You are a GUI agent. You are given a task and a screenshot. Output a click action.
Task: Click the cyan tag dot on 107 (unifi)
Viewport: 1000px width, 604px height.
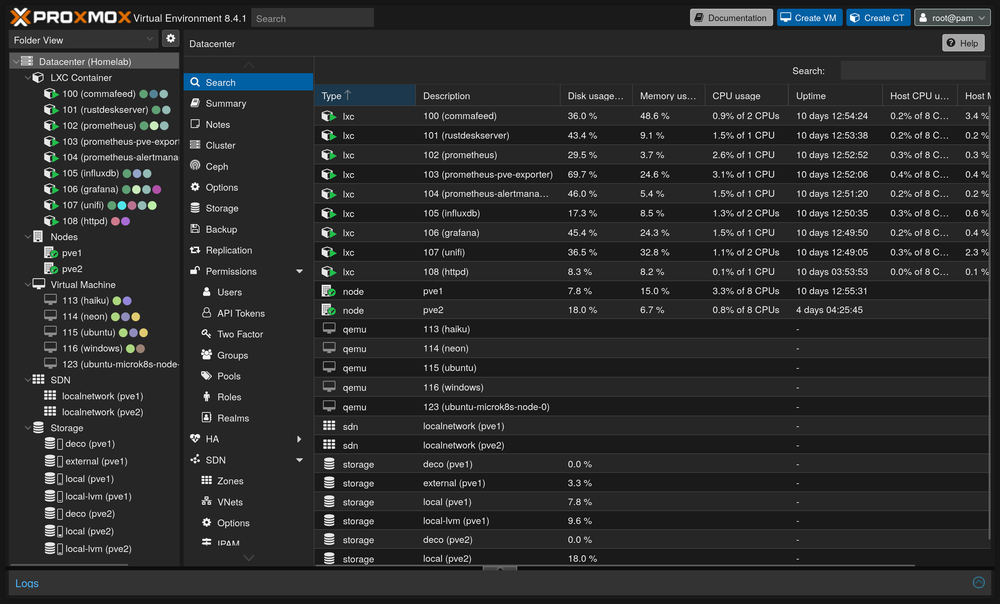click(x=122, y=205)
